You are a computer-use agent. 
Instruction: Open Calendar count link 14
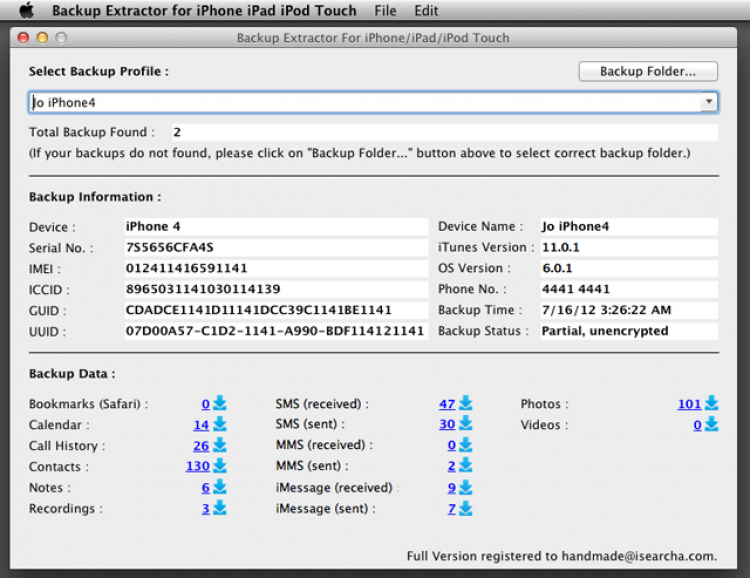pyautogui.click(x=201, y=425)
